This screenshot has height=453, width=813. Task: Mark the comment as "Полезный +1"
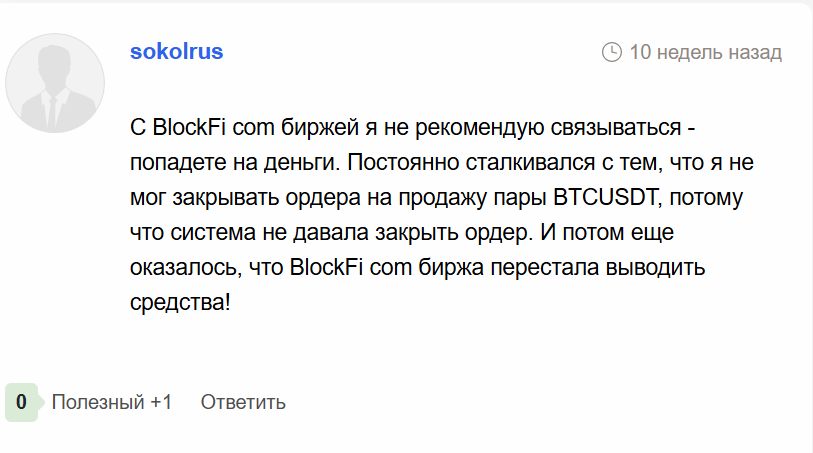coord(112,402)
